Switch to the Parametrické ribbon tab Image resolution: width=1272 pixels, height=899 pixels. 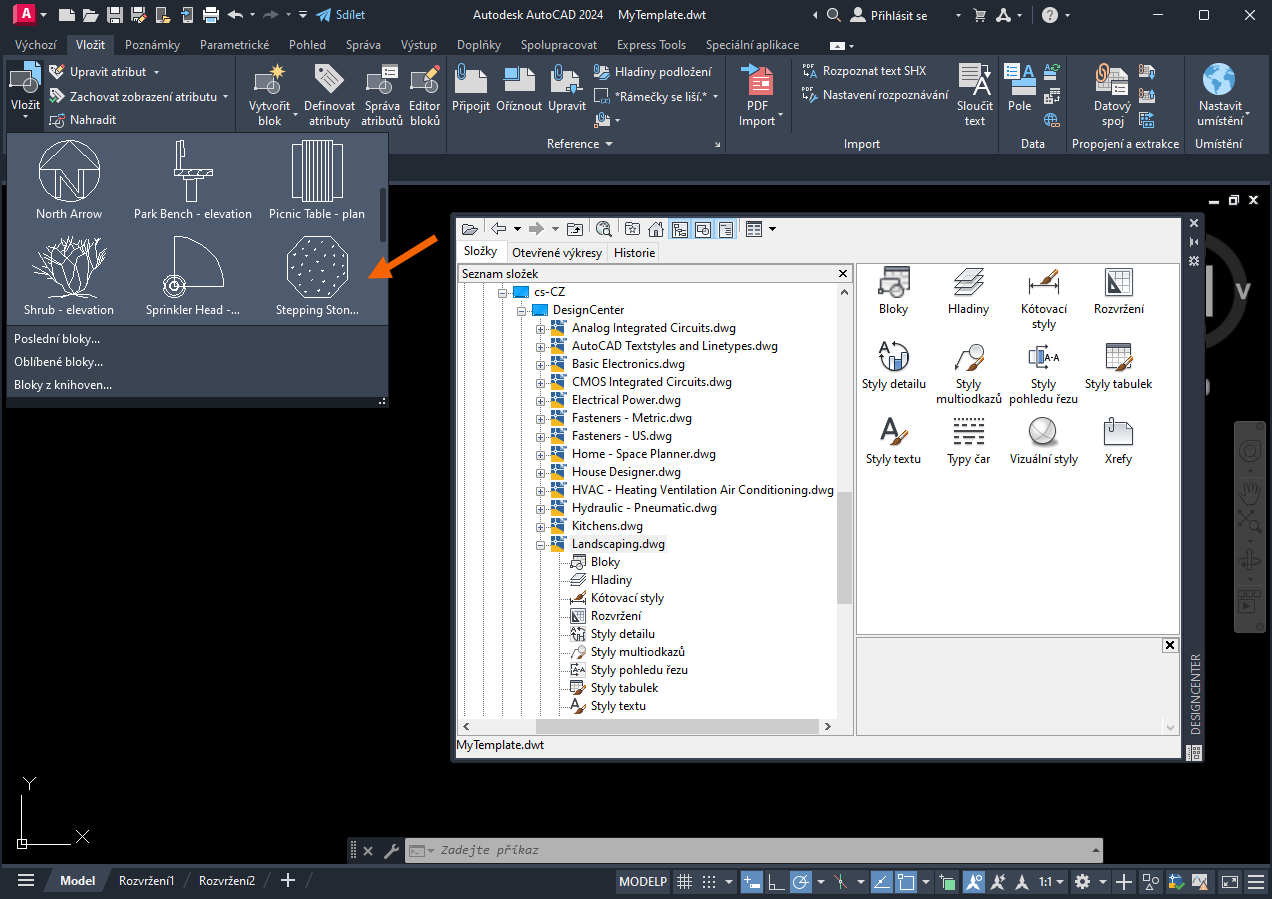tap(234, 45)
